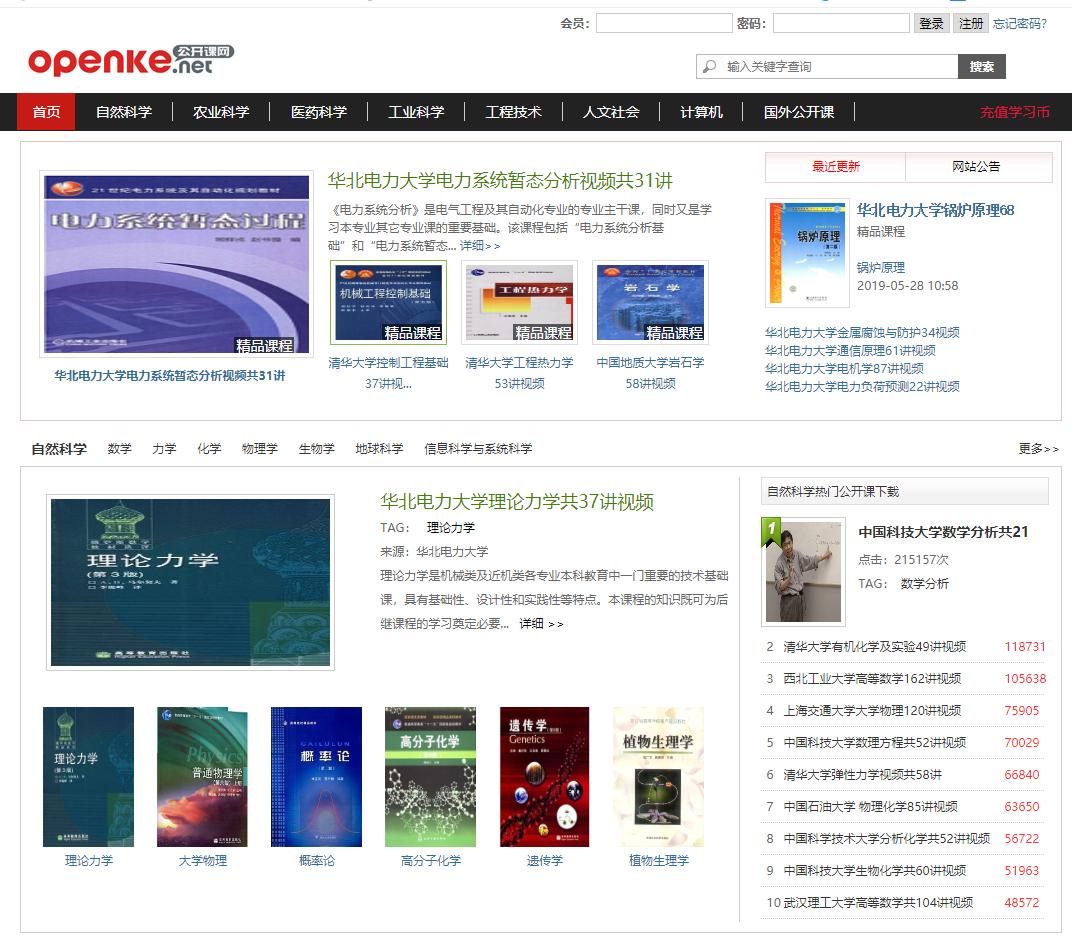Image resolution: width=1072 pixels, height=950 pixels.
Task: Click the 密码 password input field
Action: pyautogui.click(x=841, y=22)
